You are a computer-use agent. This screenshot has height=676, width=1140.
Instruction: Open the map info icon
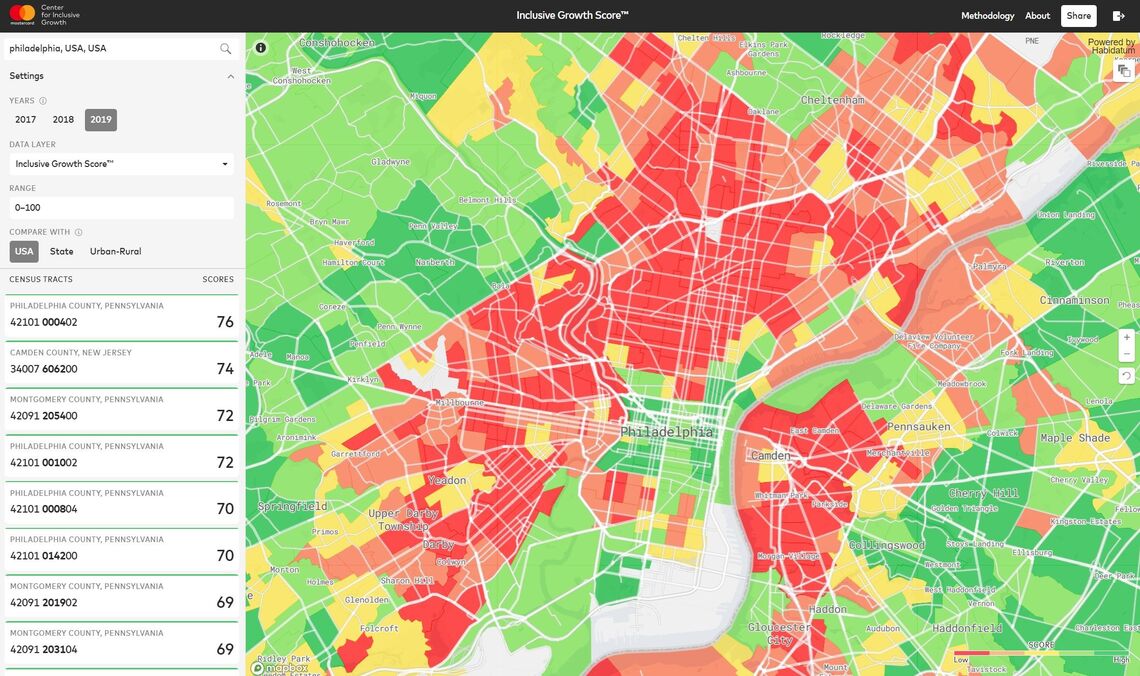point(261,48)
